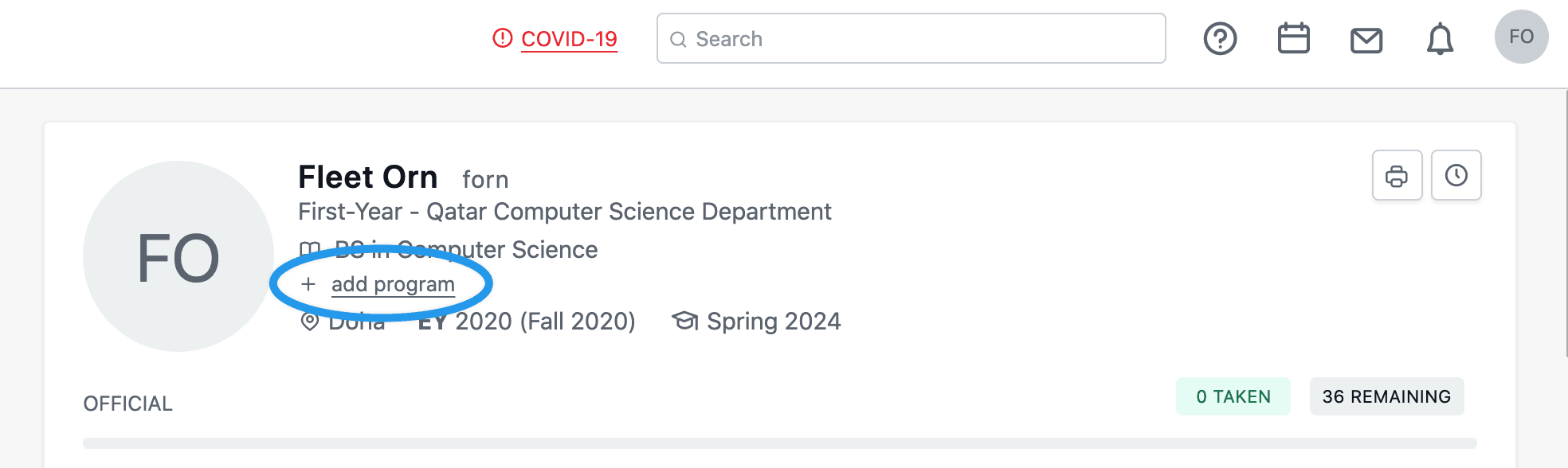Image resolution: width=1568 pixels, height=468 pixels.
Task: Click the FO user avatar in header
Action: (x=1521, y=37)
